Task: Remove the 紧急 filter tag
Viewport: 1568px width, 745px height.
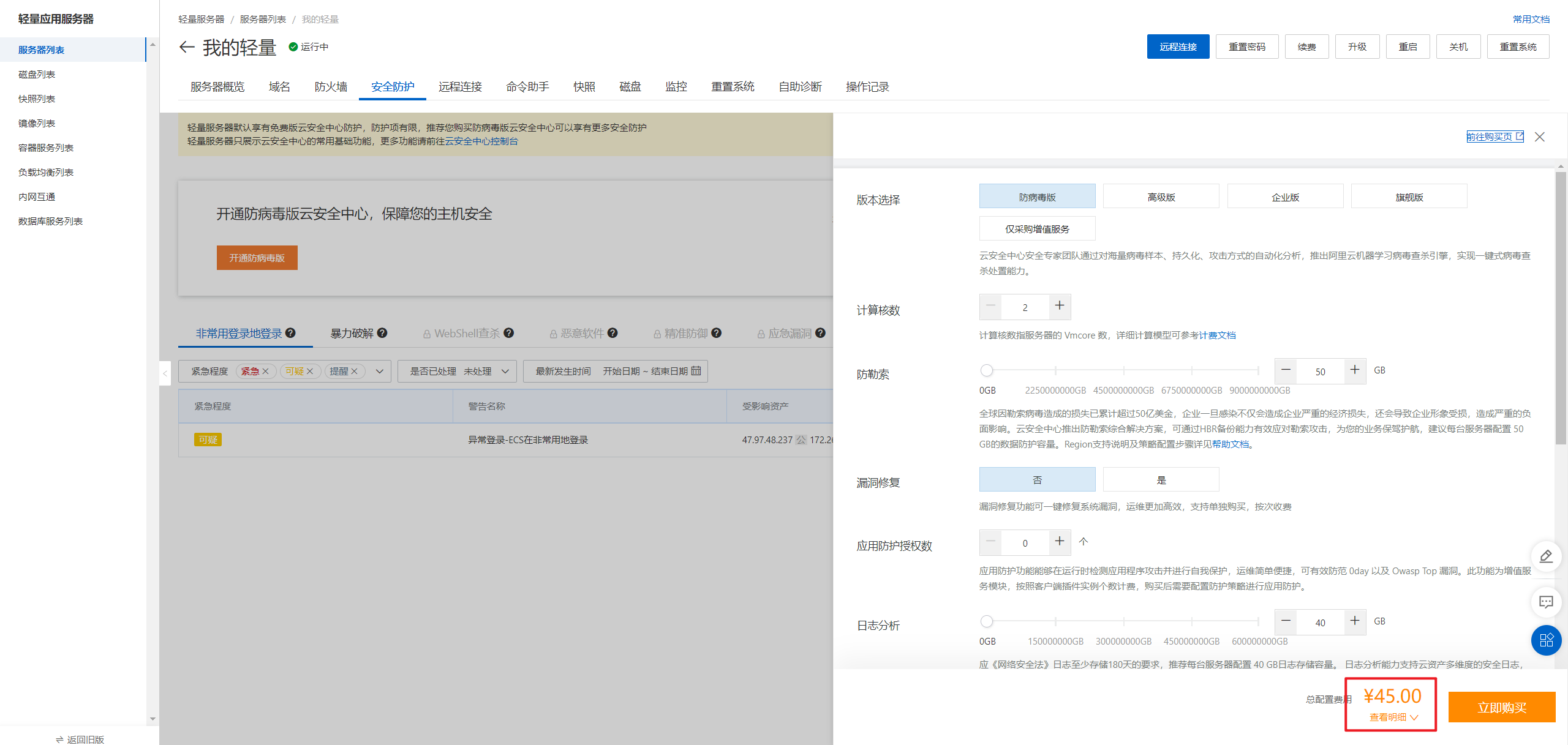Action: point(265,372)
